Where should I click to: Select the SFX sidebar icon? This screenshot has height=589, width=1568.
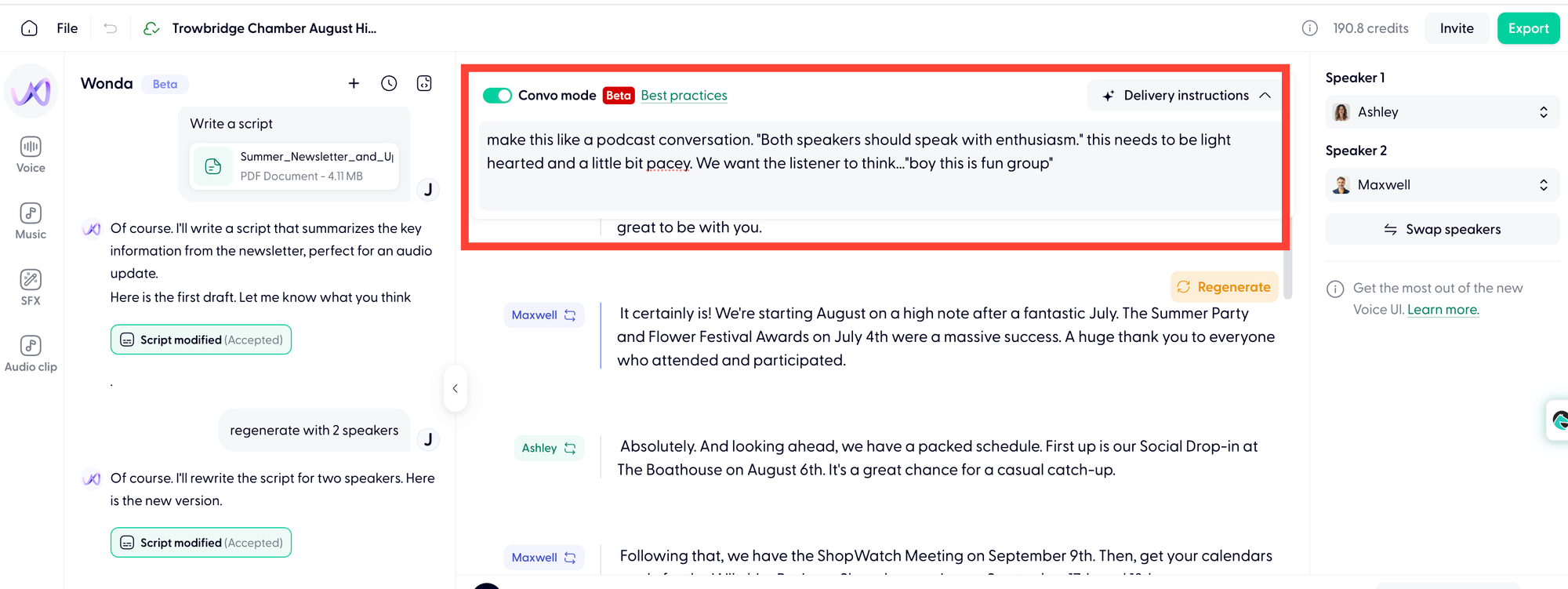click(x=31, y=287)
